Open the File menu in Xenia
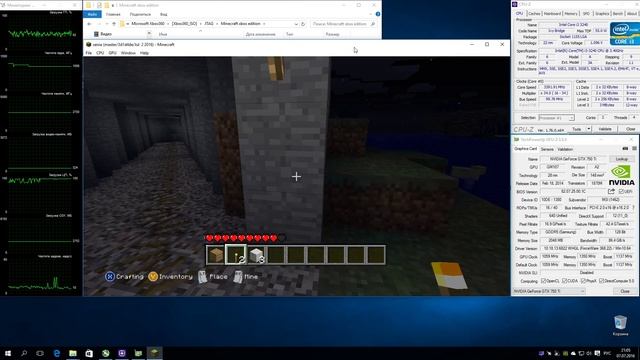 [89, 53]
